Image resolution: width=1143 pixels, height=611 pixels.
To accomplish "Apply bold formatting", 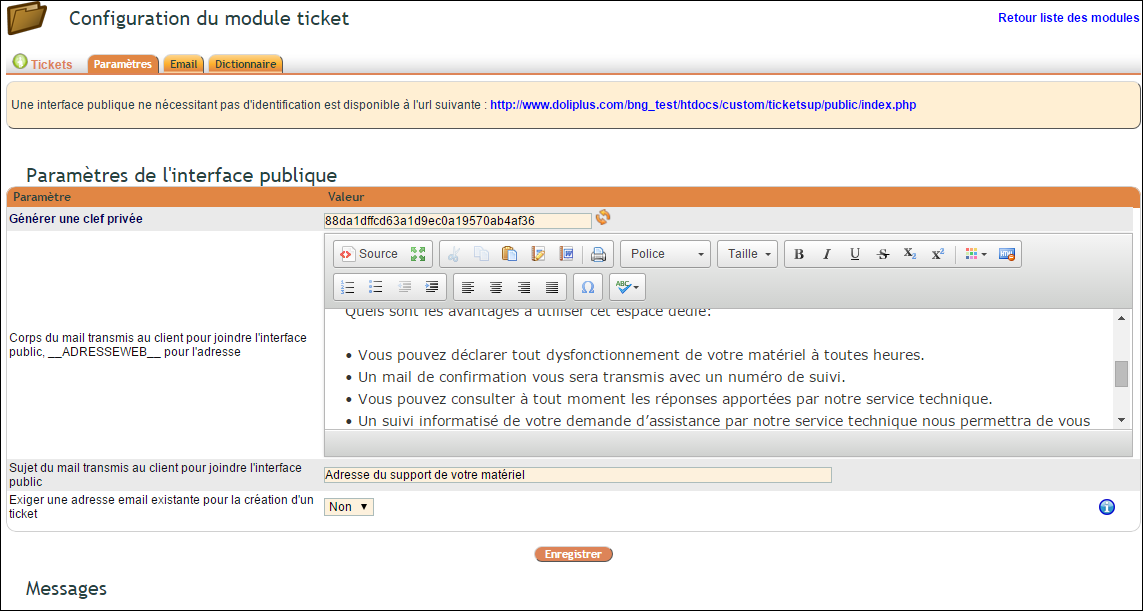I will coord(799,254).
